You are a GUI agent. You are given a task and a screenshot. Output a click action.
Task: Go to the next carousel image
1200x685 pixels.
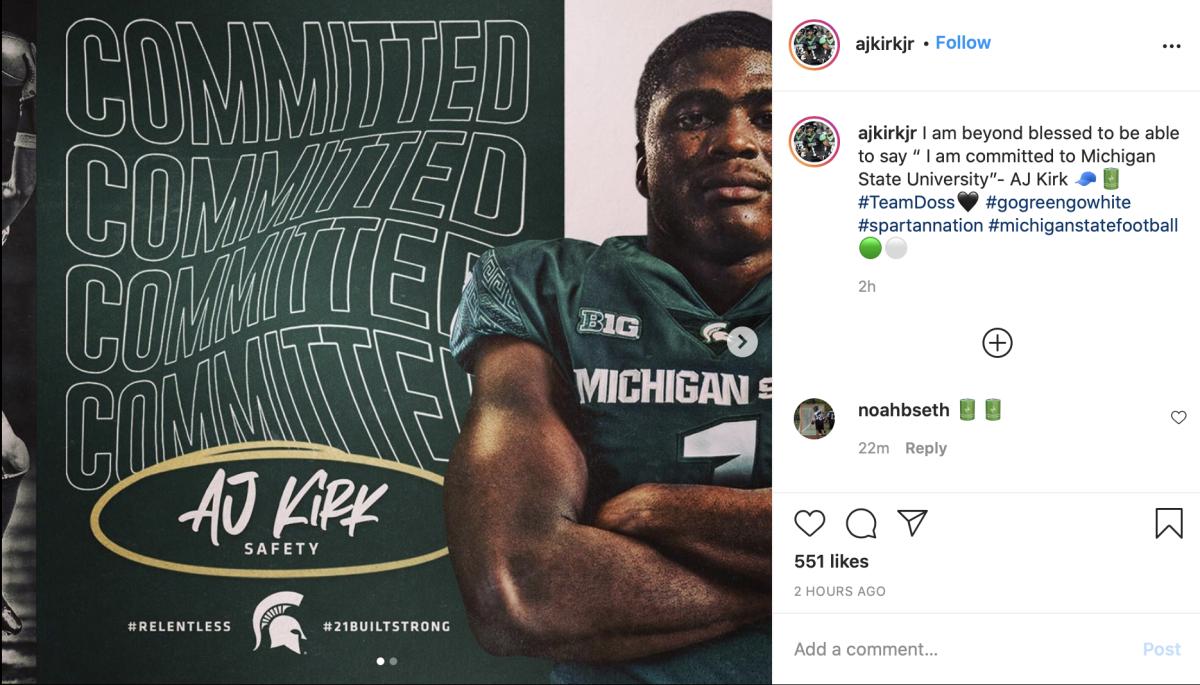[742, 342]
